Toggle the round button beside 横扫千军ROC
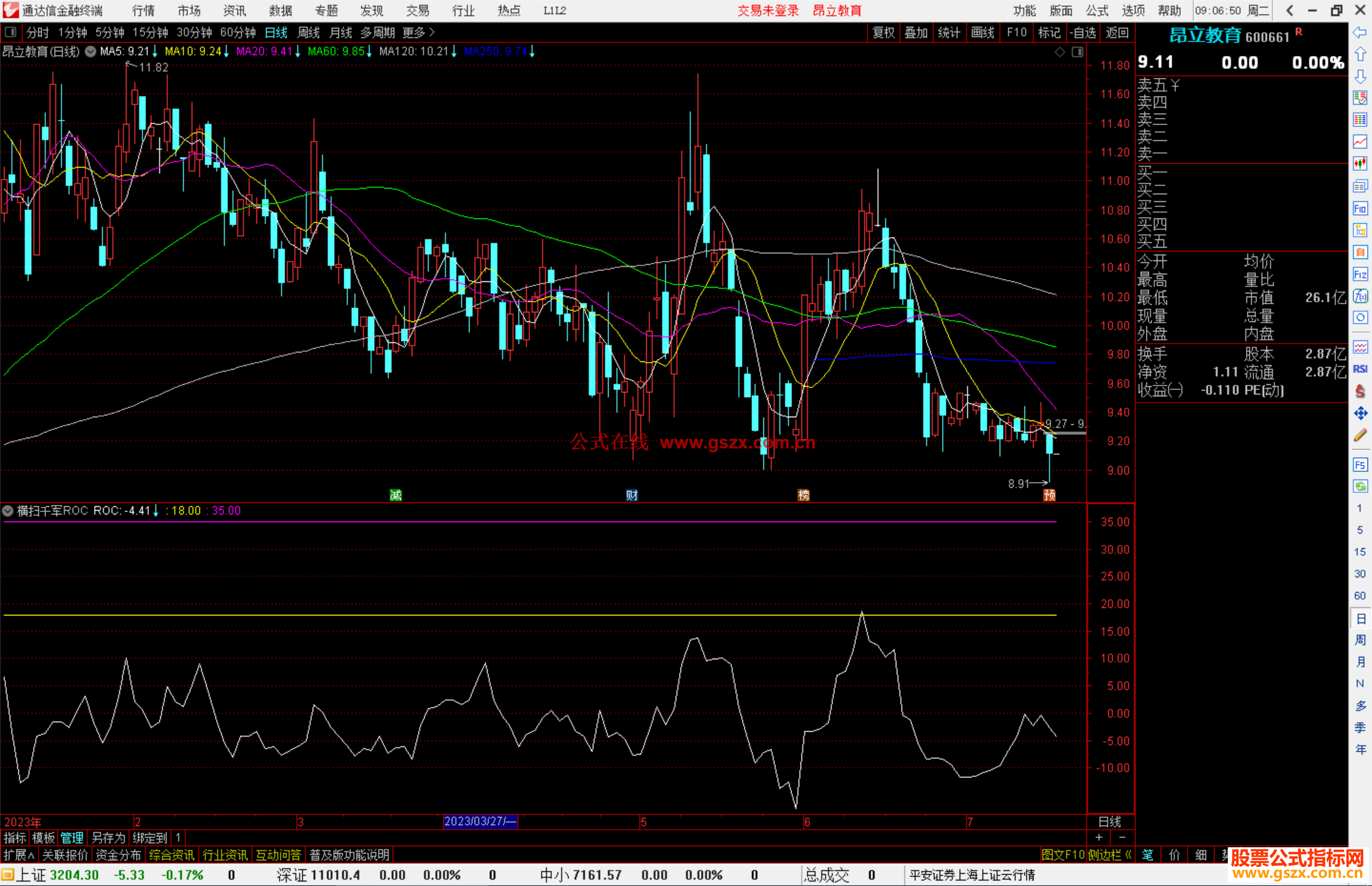The width and height of the screenshot is (1372, 886). (x=8, y=511)
